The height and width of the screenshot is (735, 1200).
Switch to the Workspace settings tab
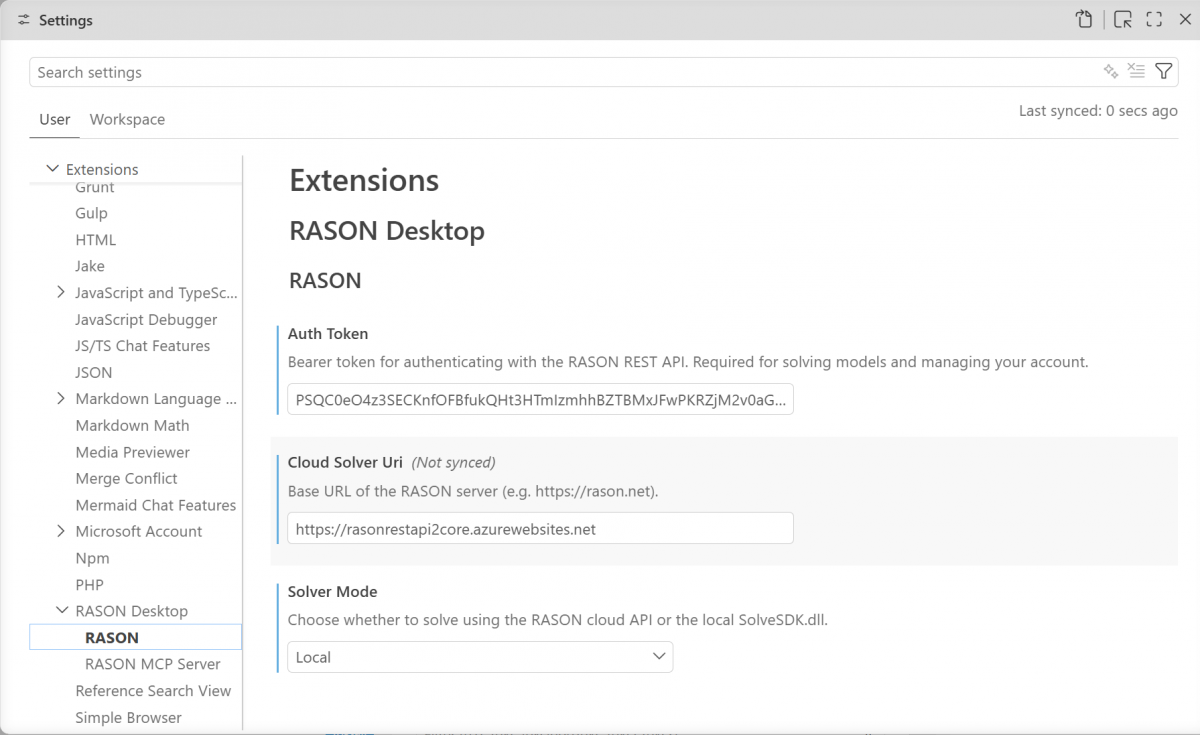click(x=127, y=119)
